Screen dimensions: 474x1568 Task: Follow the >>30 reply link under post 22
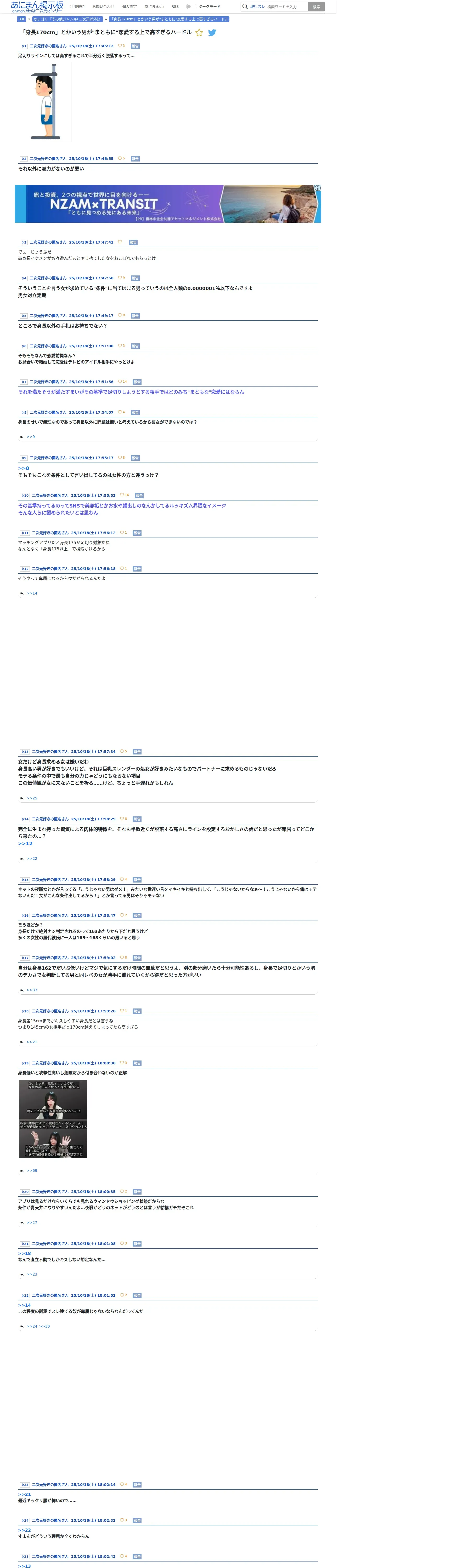pyautogui.click(x=44, y=1326)
